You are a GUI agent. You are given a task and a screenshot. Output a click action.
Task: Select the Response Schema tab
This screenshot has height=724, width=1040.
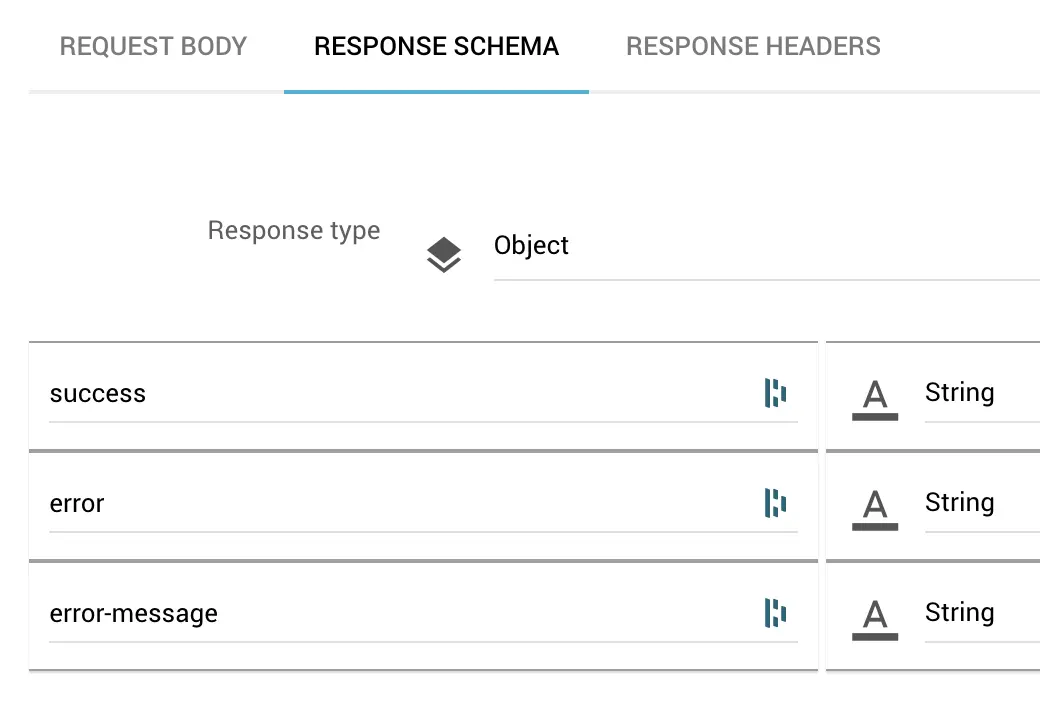tap(436, 46)
